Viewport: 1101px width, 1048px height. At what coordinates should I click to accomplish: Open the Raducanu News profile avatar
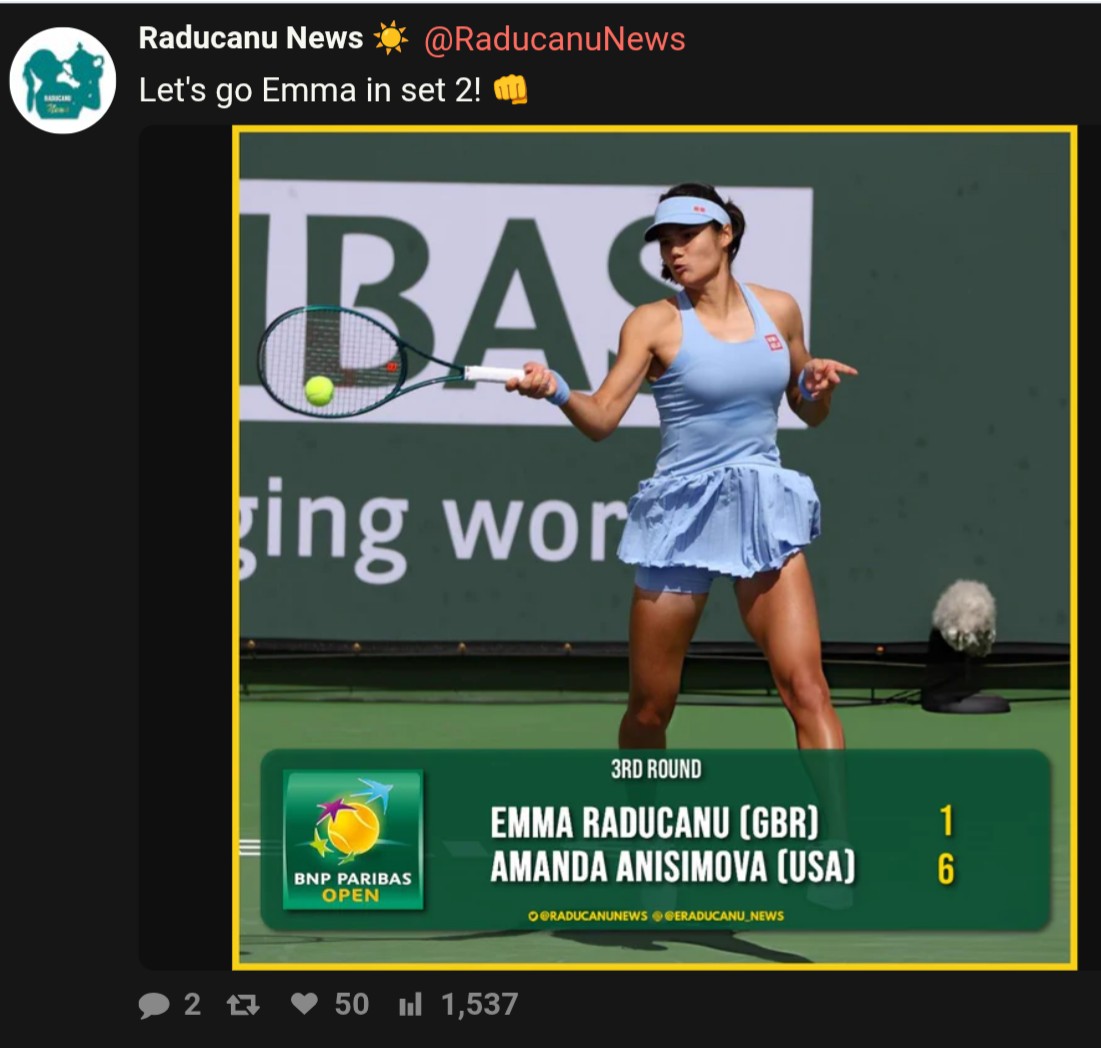point(62,80)
